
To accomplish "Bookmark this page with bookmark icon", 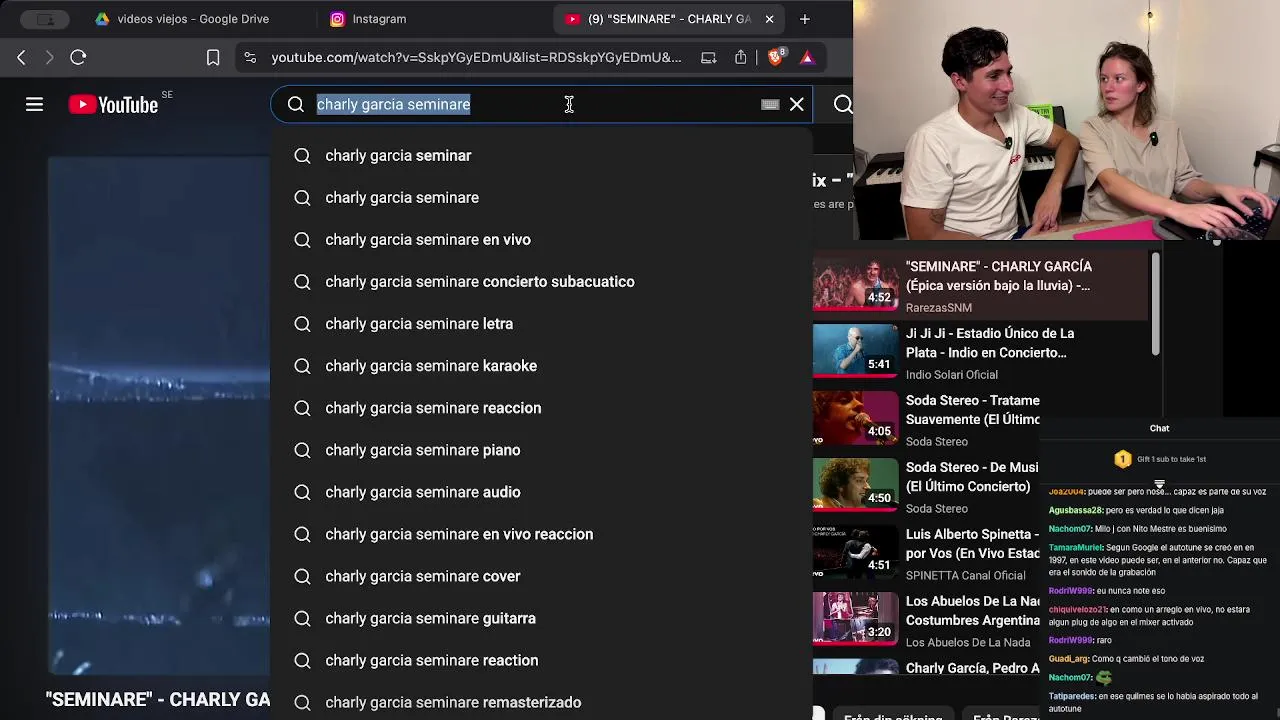I will (x=213, y=58).
